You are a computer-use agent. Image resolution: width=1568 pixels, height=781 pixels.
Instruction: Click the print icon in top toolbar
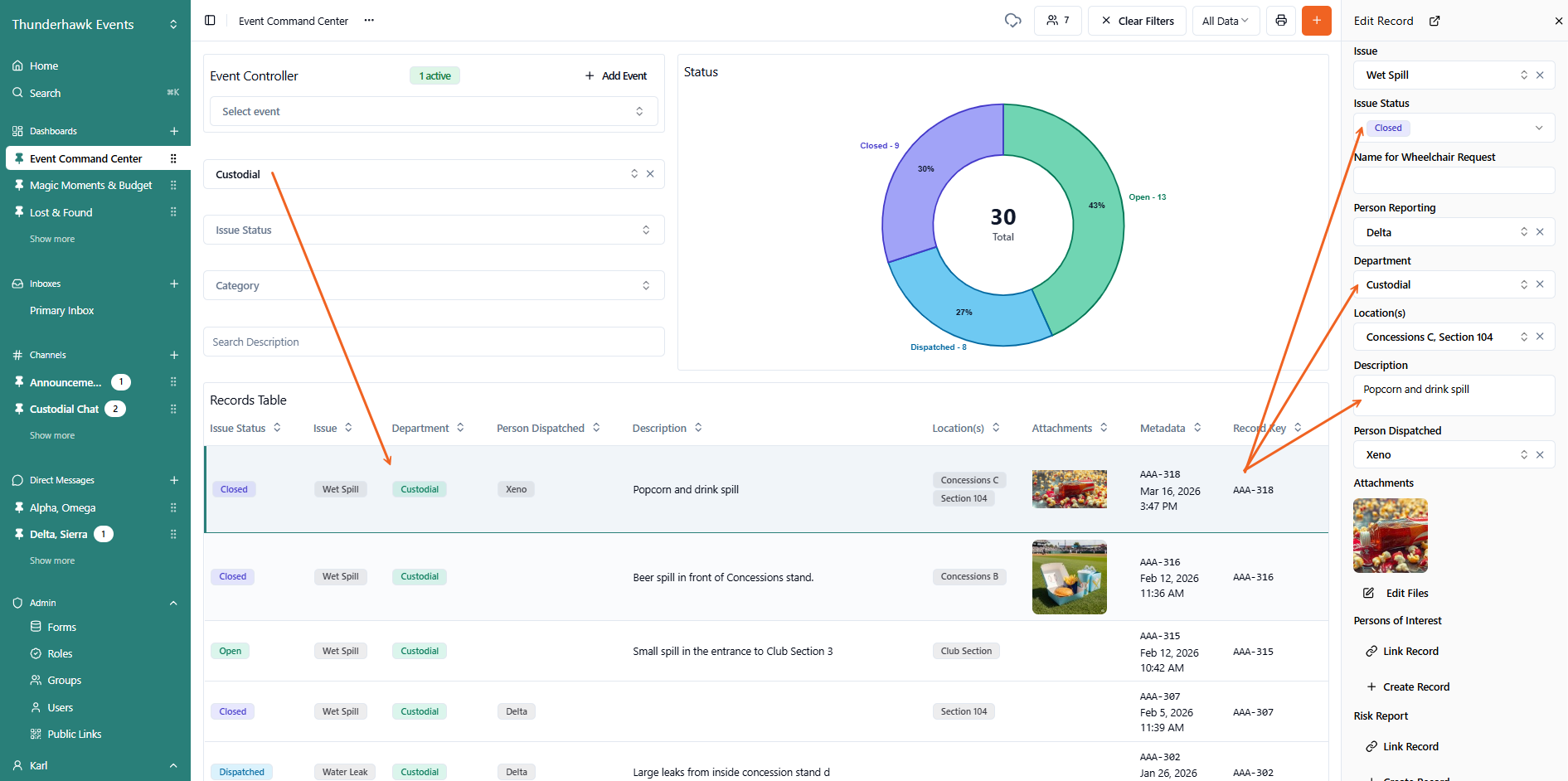pos(1281,21)
